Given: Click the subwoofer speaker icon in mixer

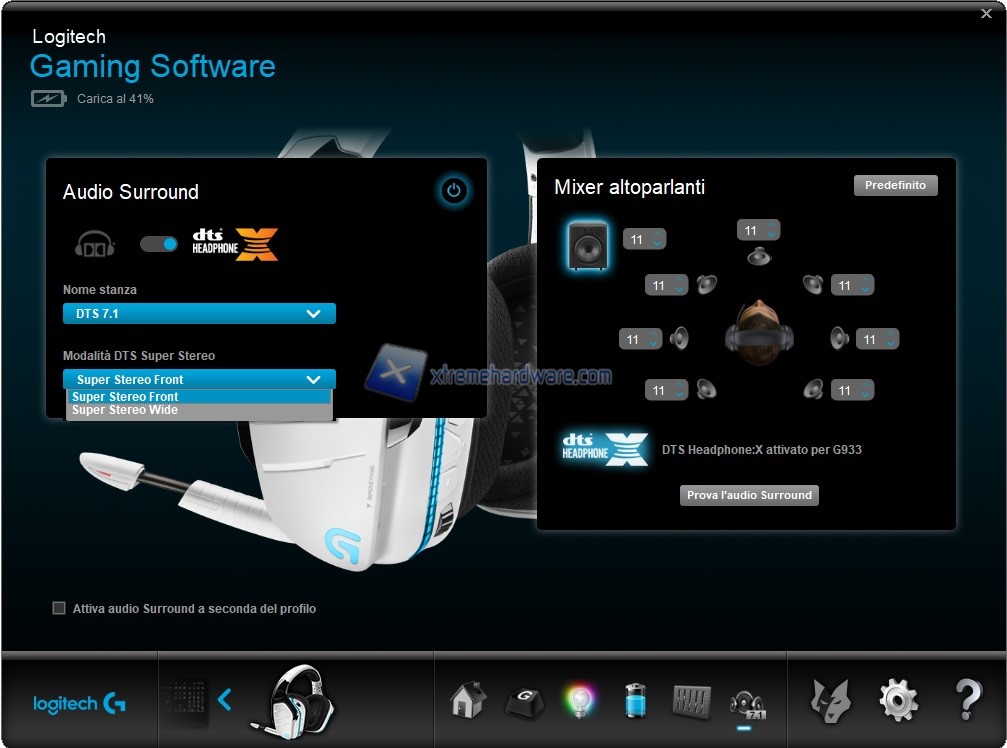Looking at the screenshot, I should [587, 245].
